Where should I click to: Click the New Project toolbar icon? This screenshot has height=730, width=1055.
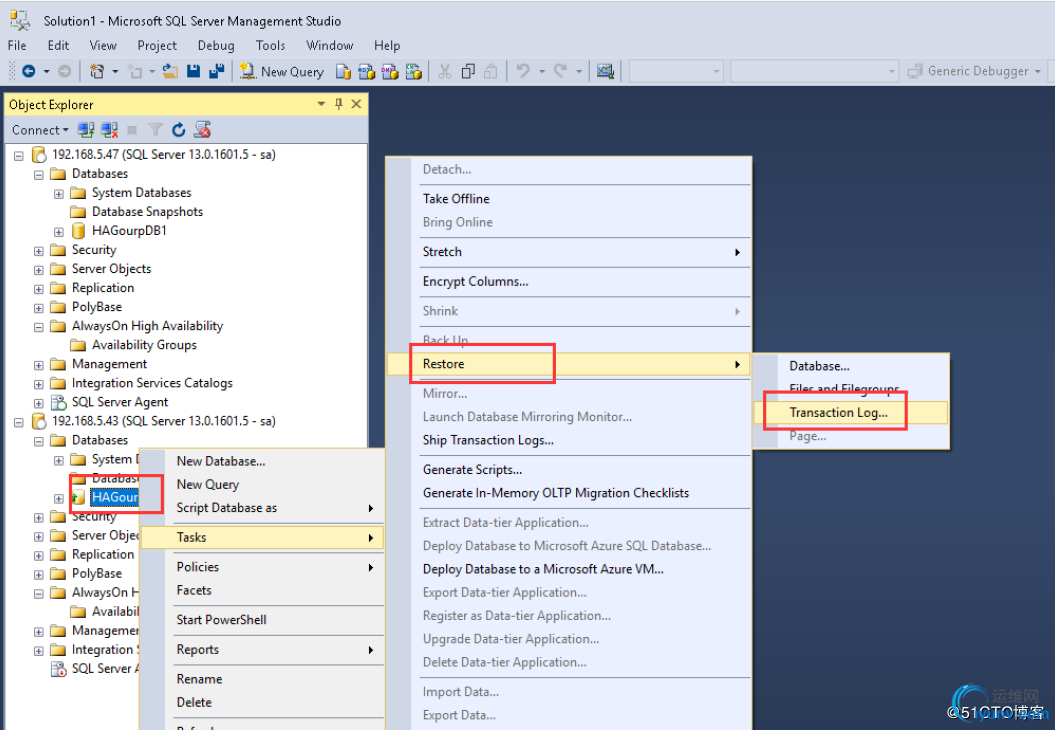point(97,71)
